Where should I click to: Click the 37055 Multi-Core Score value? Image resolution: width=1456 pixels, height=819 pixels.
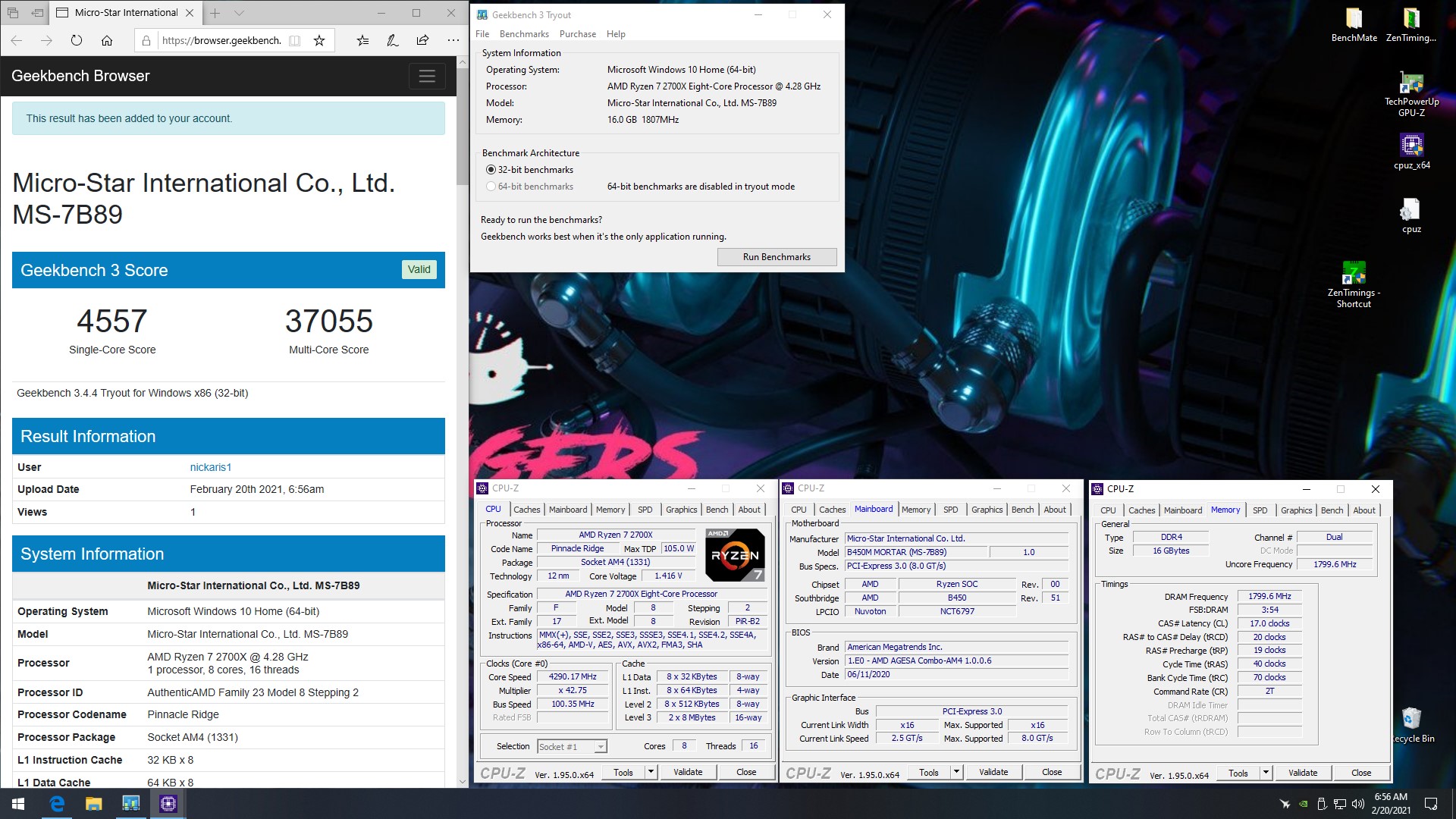pos(328,321)
